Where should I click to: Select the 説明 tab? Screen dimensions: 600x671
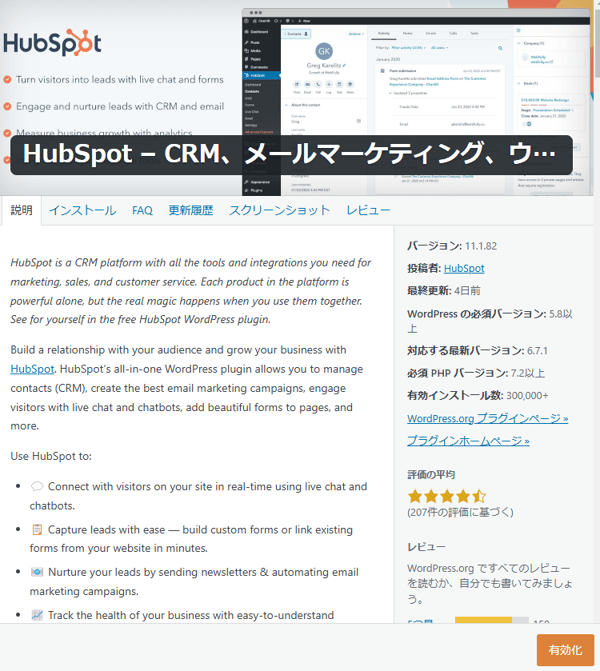click(x=21, y=210)
